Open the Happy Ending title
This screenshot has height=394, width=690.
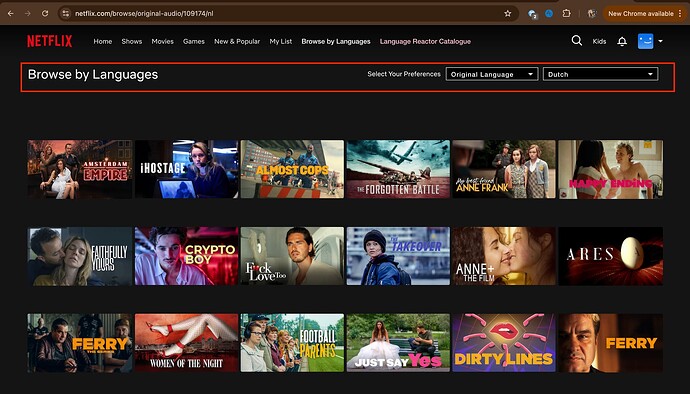[610, 169]
